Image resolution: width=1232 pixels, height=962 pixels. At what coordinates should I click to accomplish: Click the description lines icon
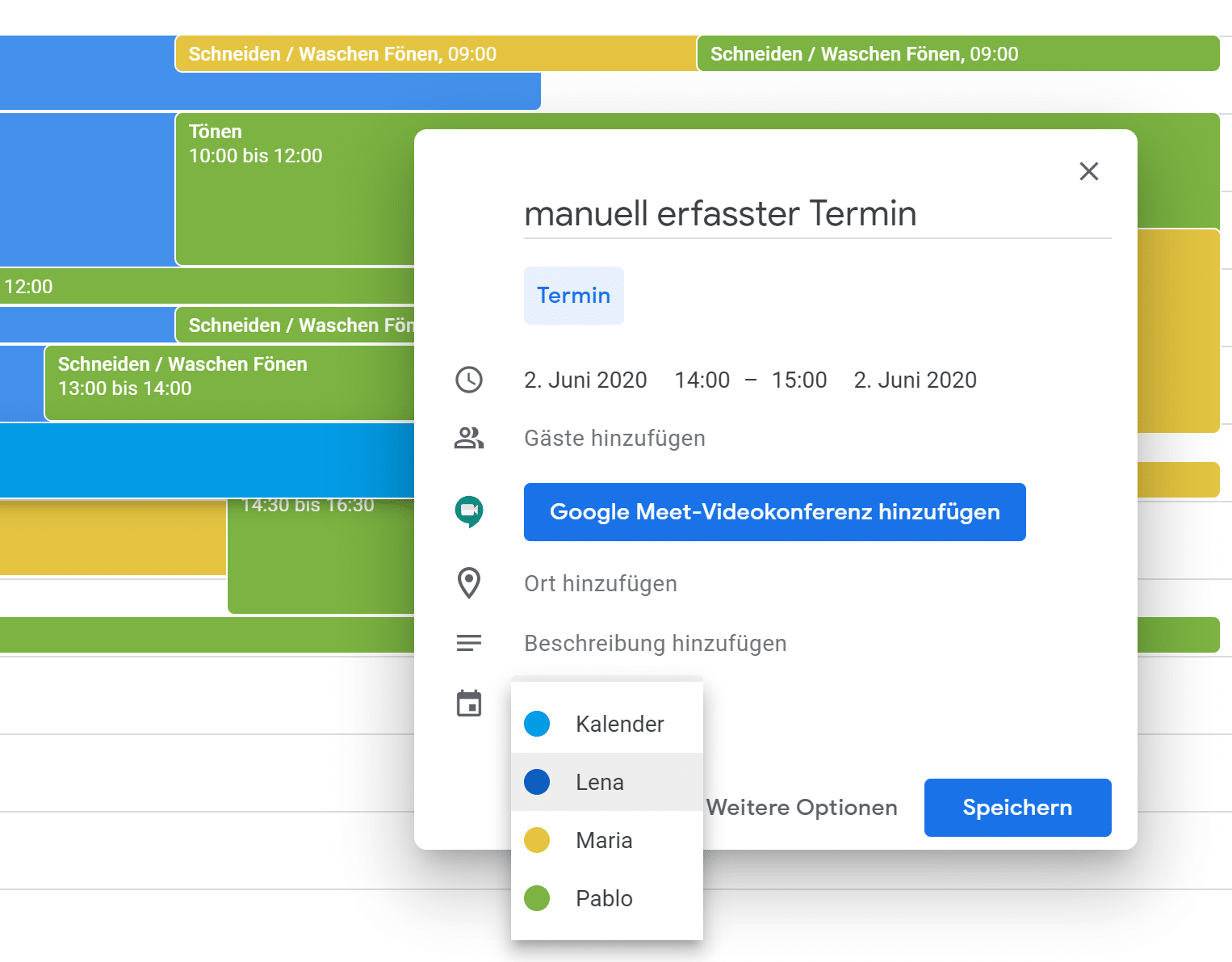(x=469, y=643)
